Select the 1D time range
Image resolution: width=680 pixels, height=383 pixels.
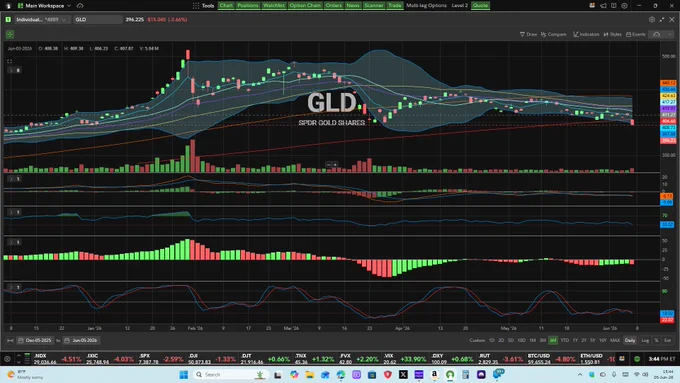491,340
